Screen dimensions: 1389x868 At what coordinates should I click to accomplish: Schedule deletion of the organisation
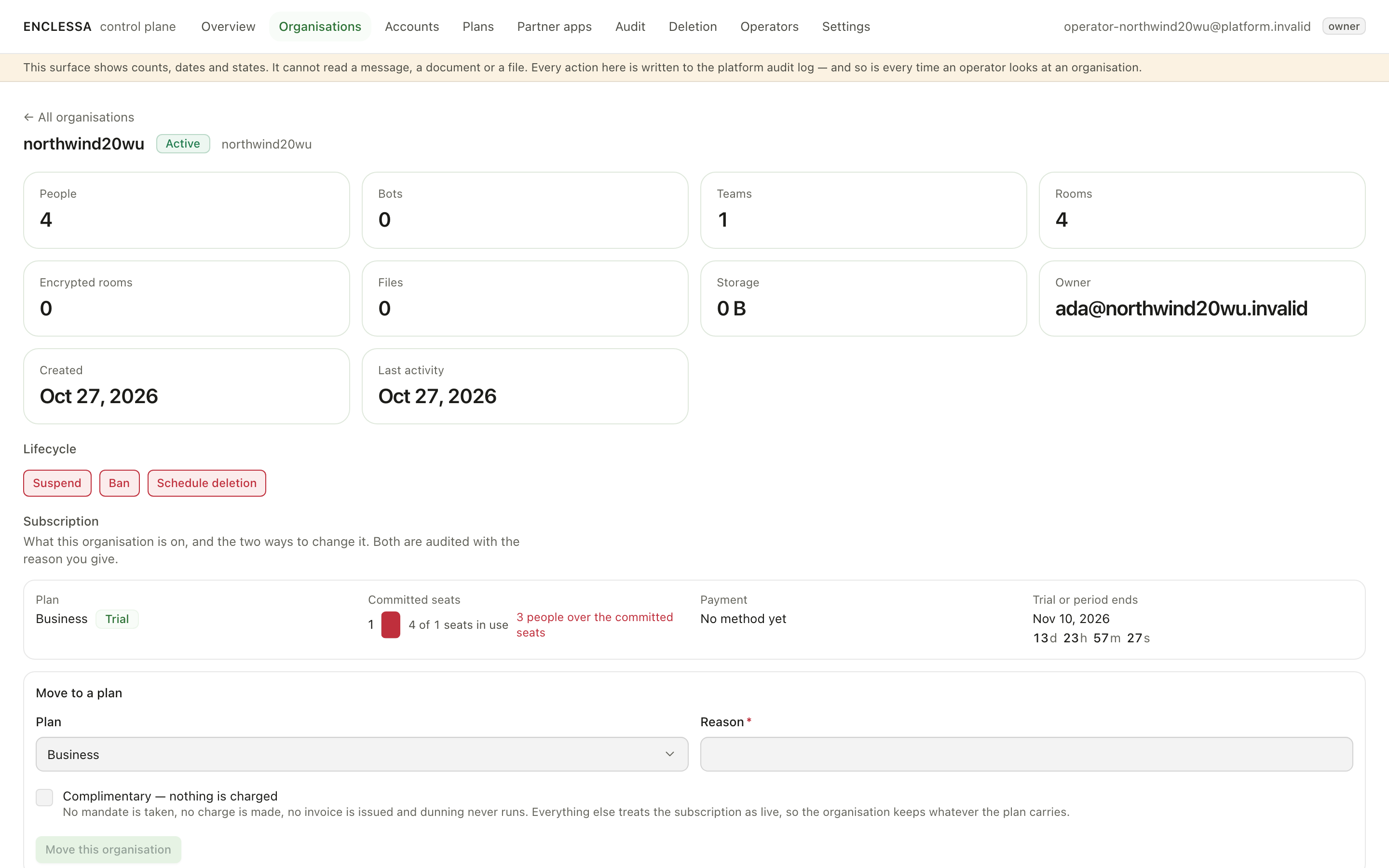click(206, 483)
